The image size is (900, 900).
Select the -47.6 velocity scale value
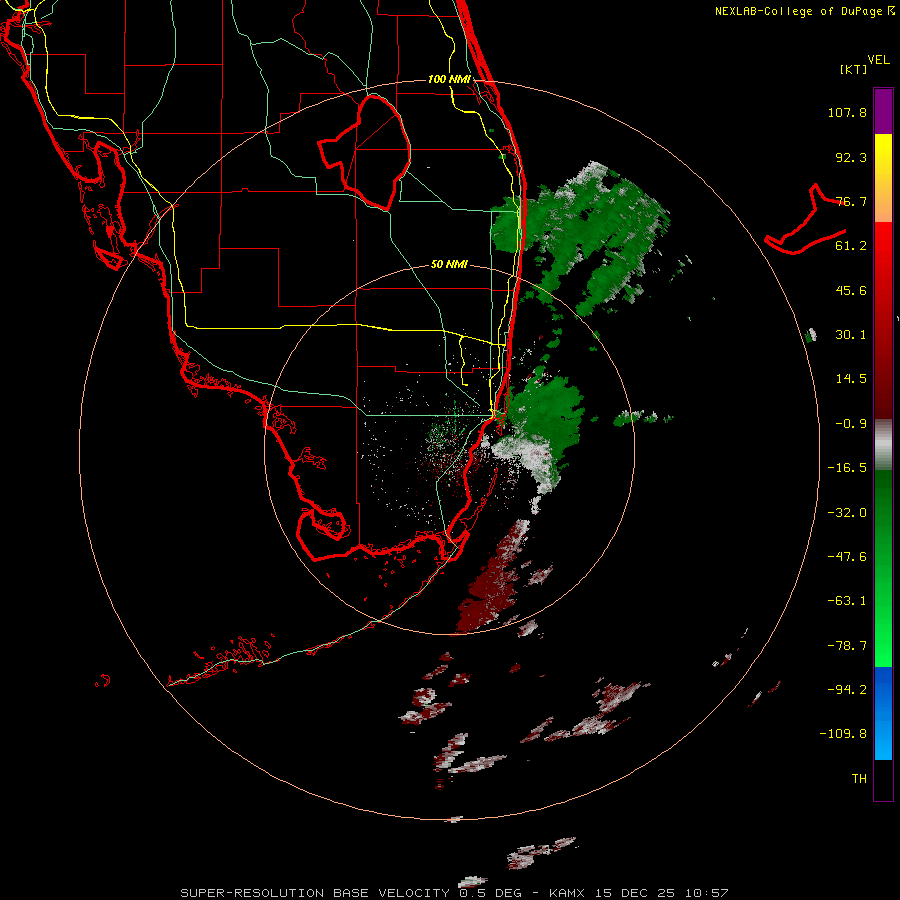(x=847, y=557)
